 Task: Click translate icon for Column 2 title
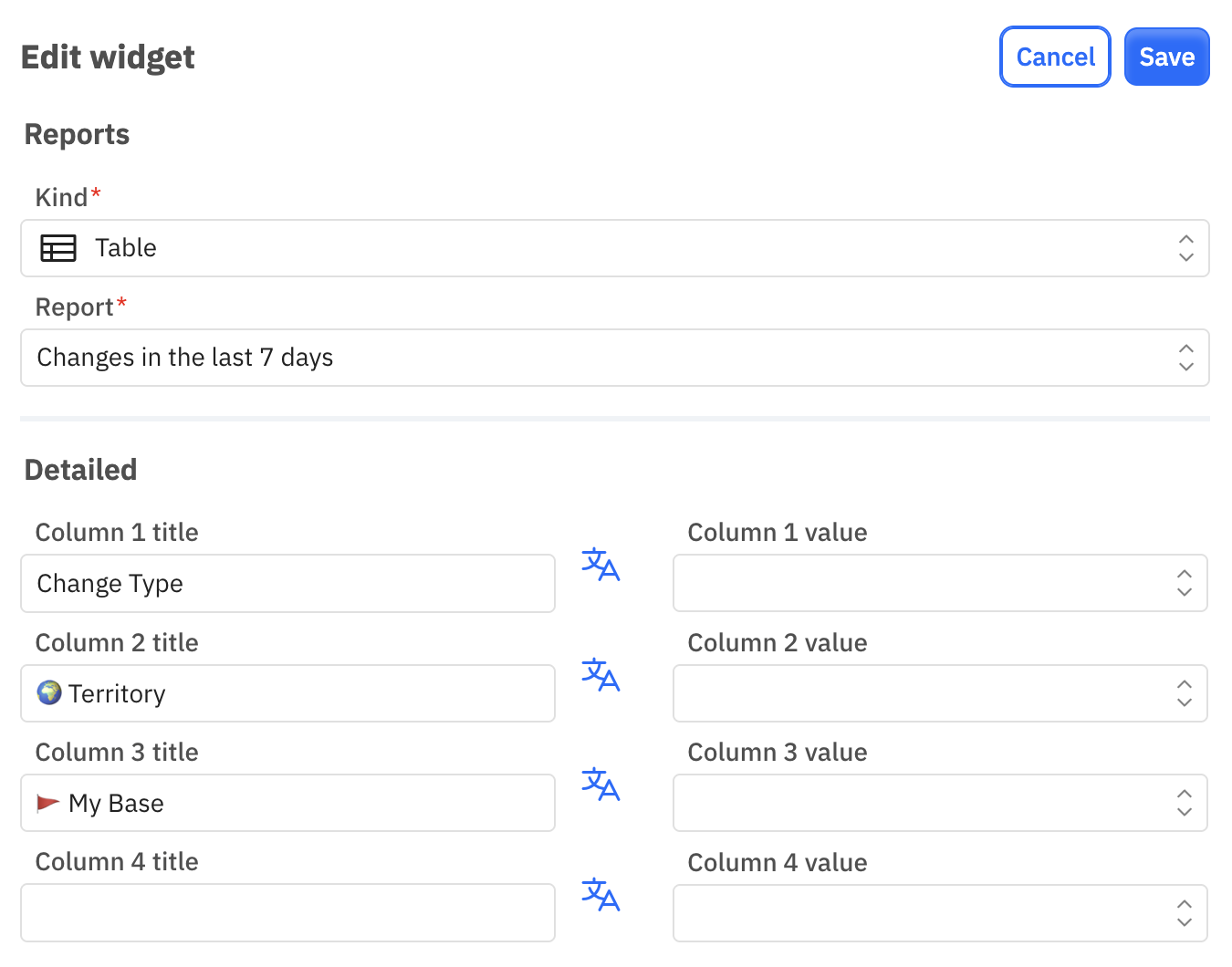point(600,675)
